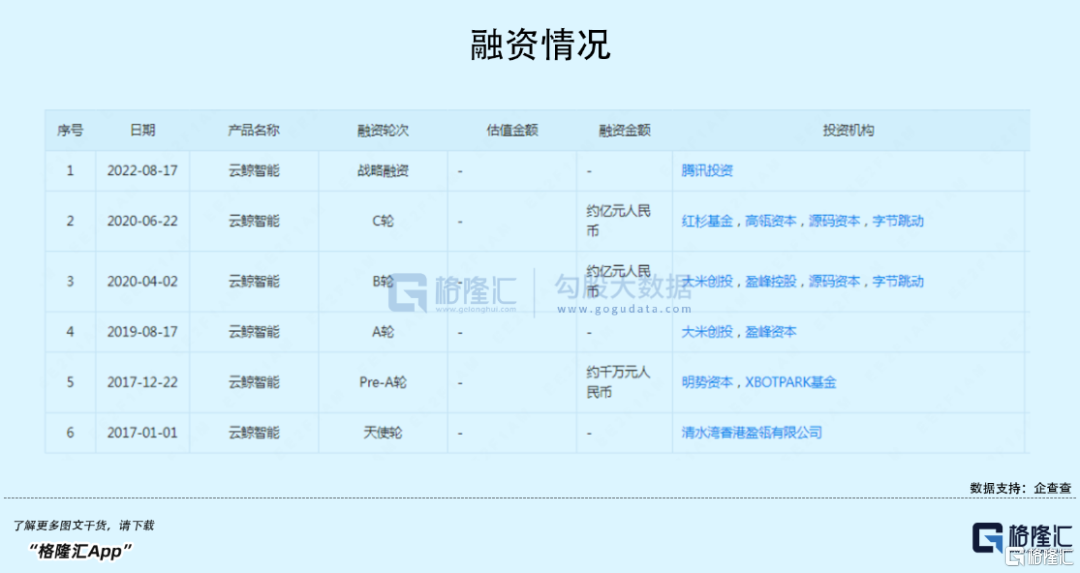Click the C轮 round cell
This screenshot has height=573, width=1080.
[383, 221]
